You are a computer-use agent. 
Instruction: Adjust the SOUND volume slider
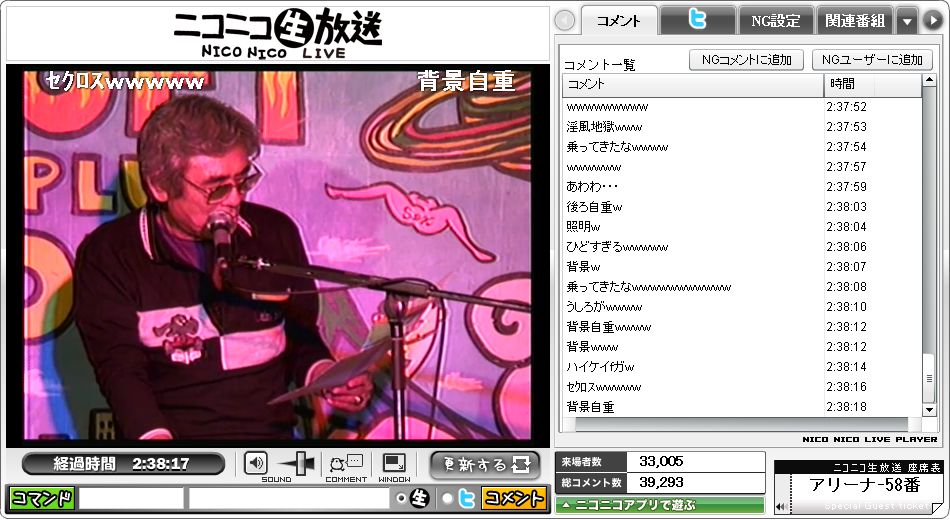(300, 464)
